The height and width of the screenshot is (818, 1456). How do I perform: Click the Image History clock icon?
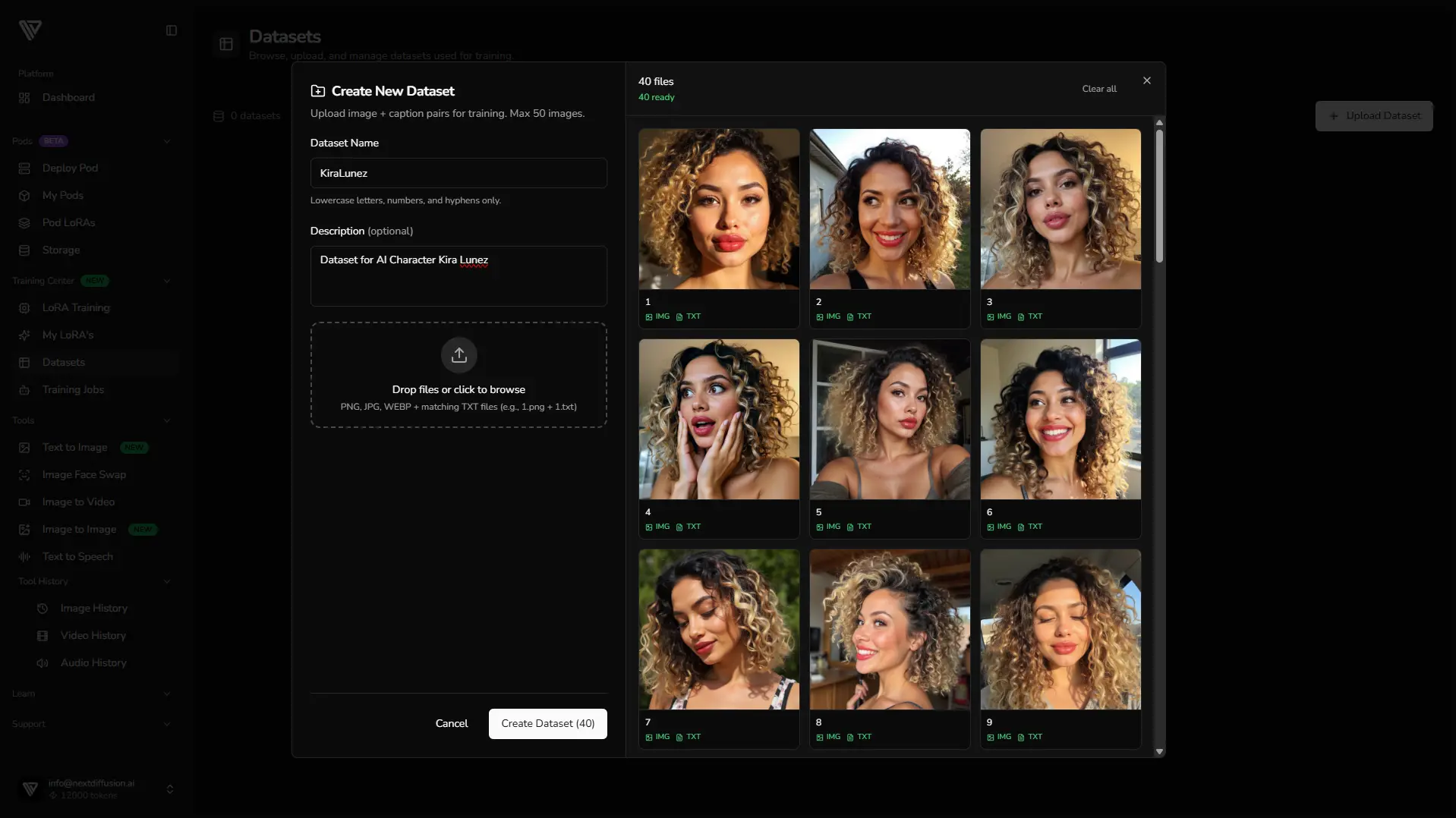tap(43, 609)
